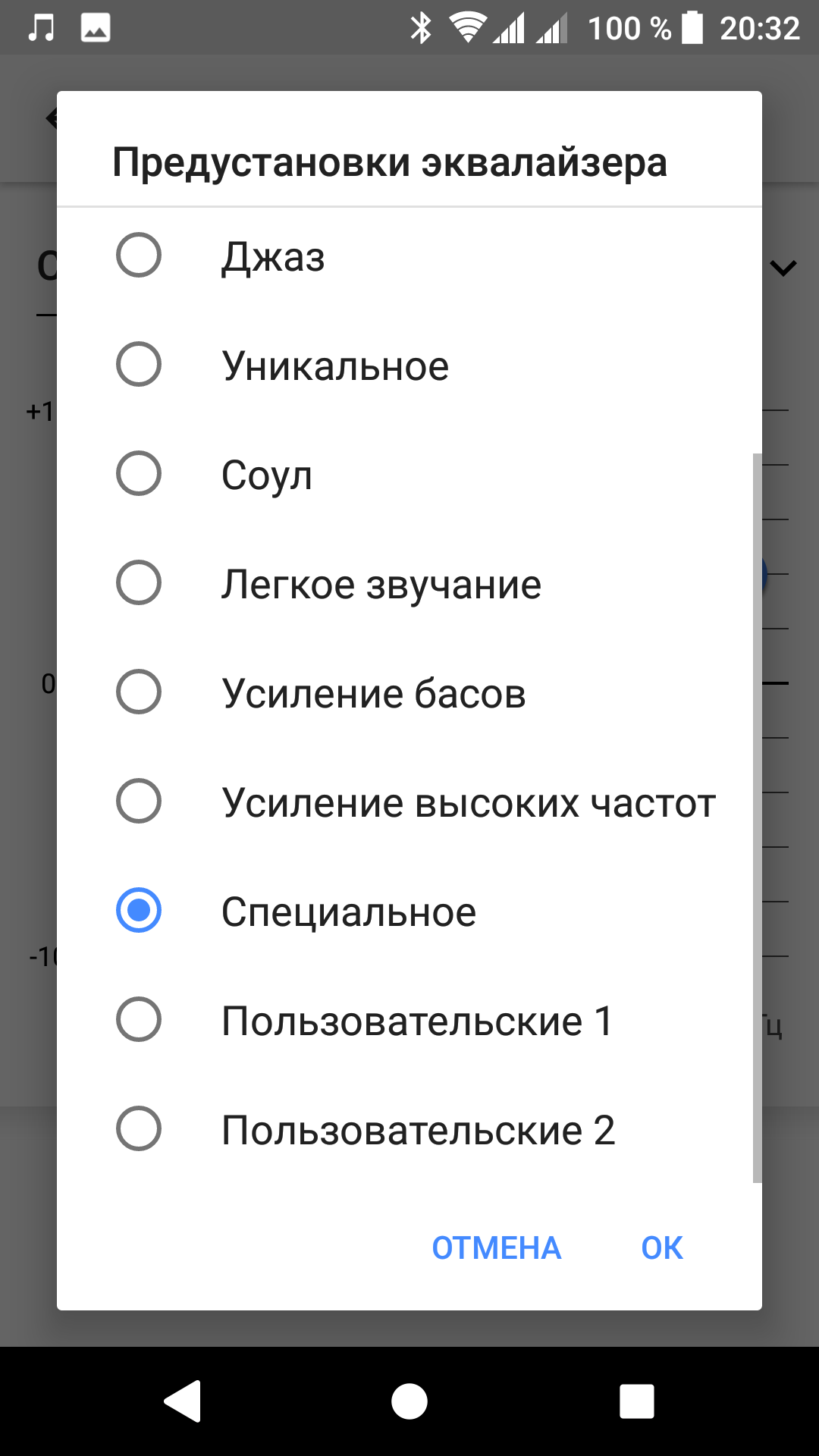The width and height of the screenshot is (819, 1456).
Task: Select the Соул radio option
Action: (139, 474)
